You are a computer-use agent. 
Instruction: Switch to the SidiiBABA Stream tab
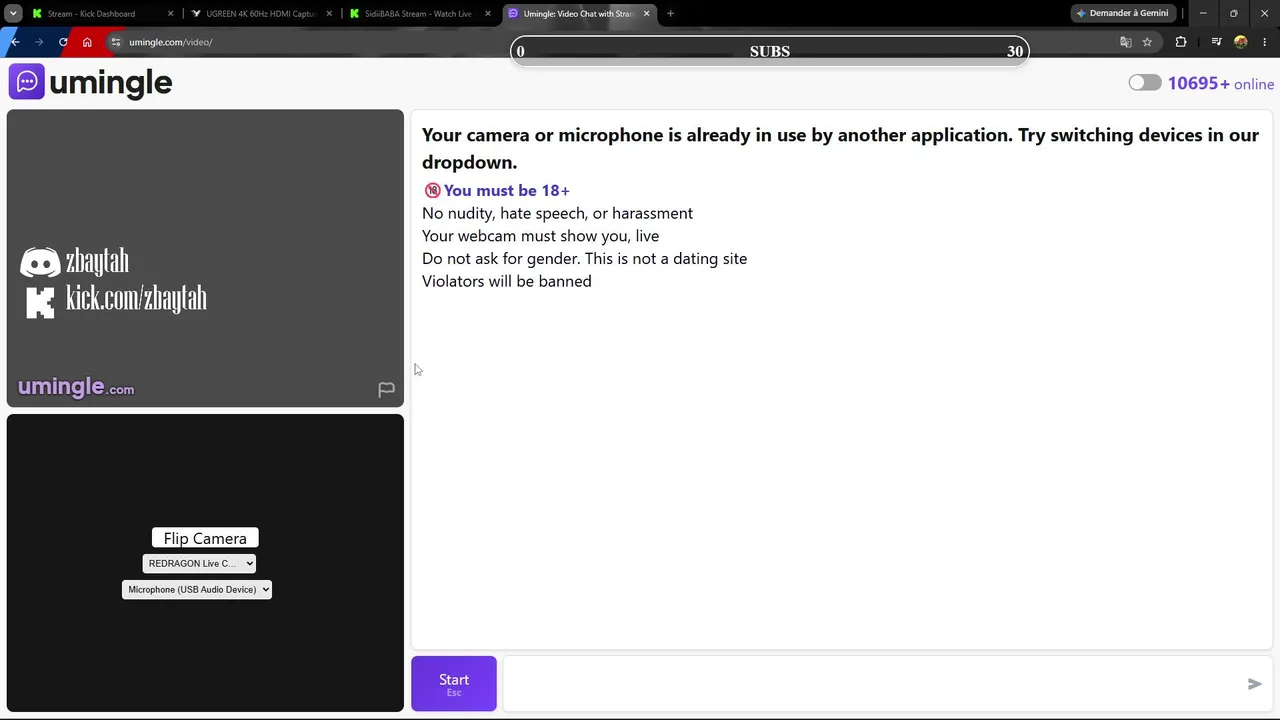click(x=420, y=14)
